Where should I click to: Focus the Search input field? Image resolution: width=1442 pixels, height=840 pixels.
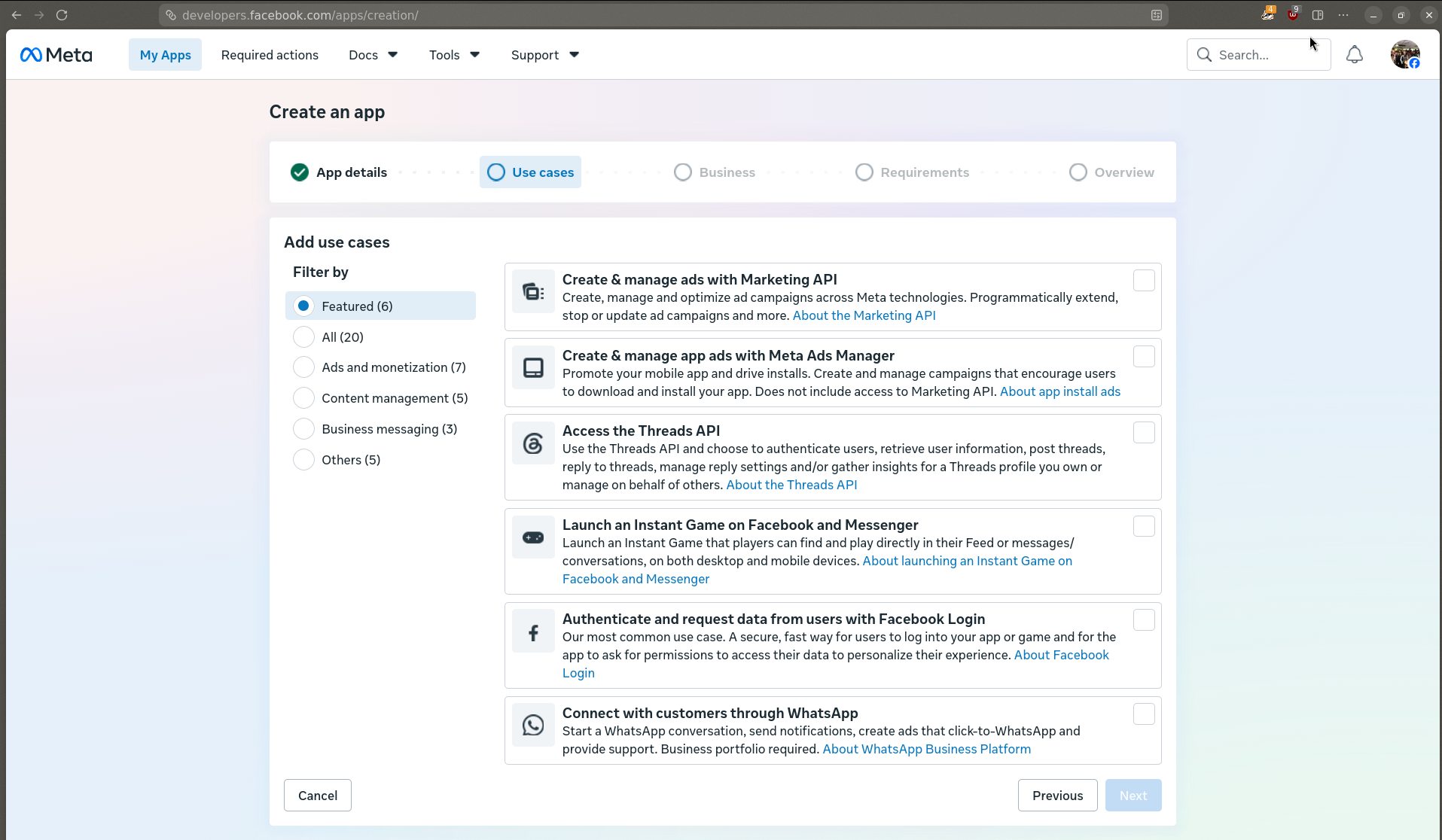coord(1258,55)
